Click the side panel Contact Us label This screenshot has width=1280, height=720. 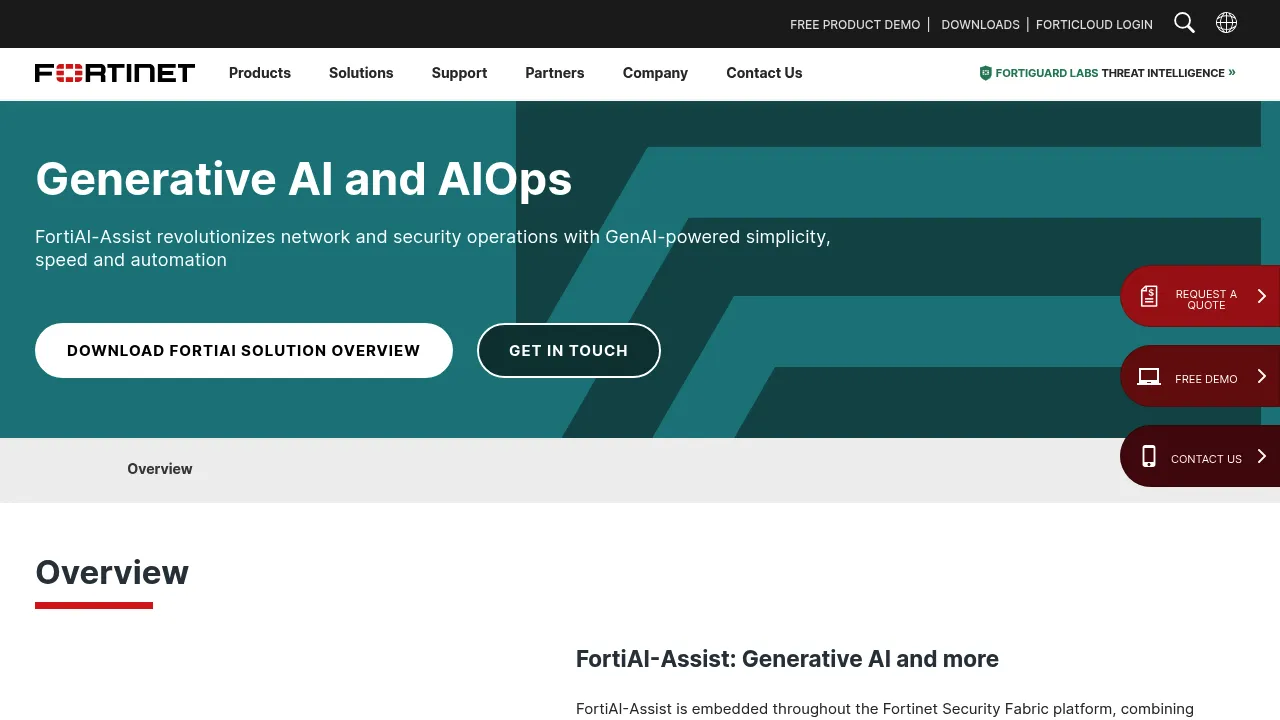(x=1206, y=459)
